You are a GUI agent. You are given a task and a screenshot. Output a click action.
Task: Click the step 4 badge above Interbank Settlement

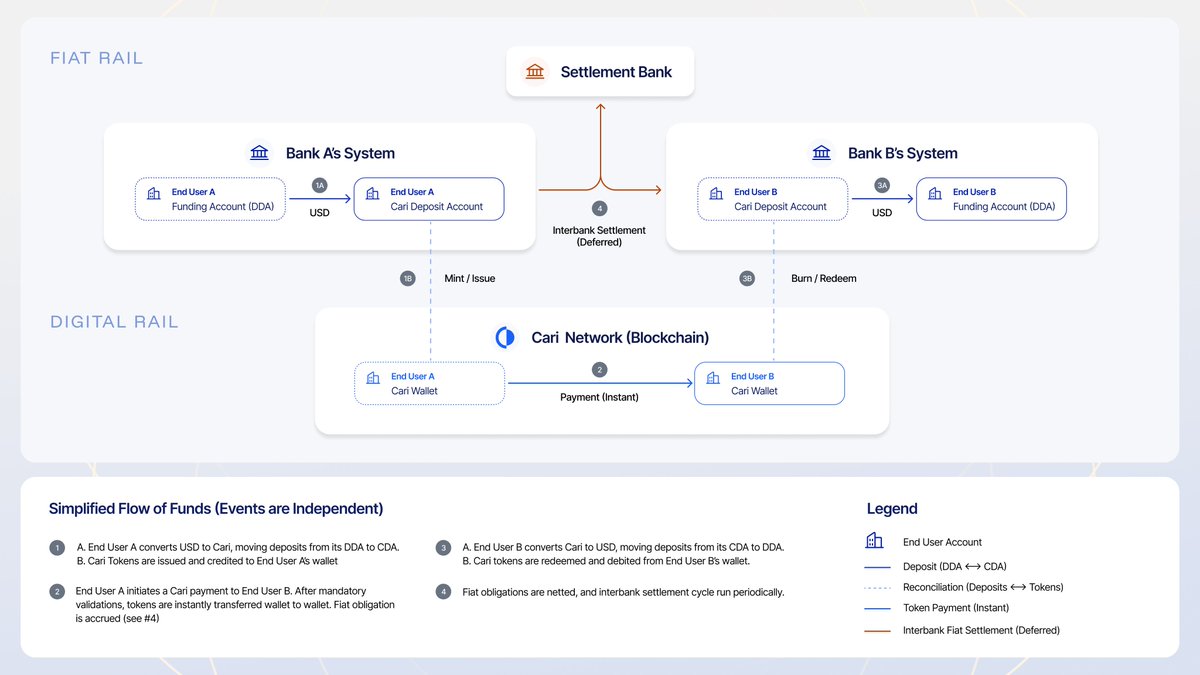599,209
